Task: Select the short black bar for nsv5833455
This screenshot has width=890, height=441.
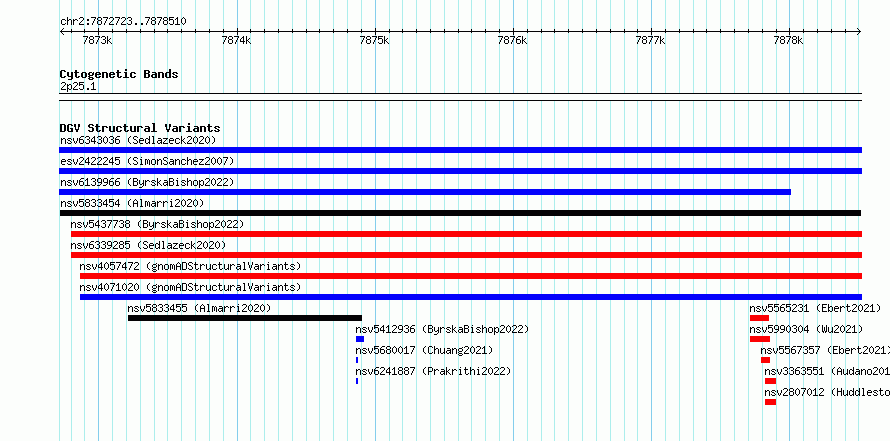Action: pos(245,318)
